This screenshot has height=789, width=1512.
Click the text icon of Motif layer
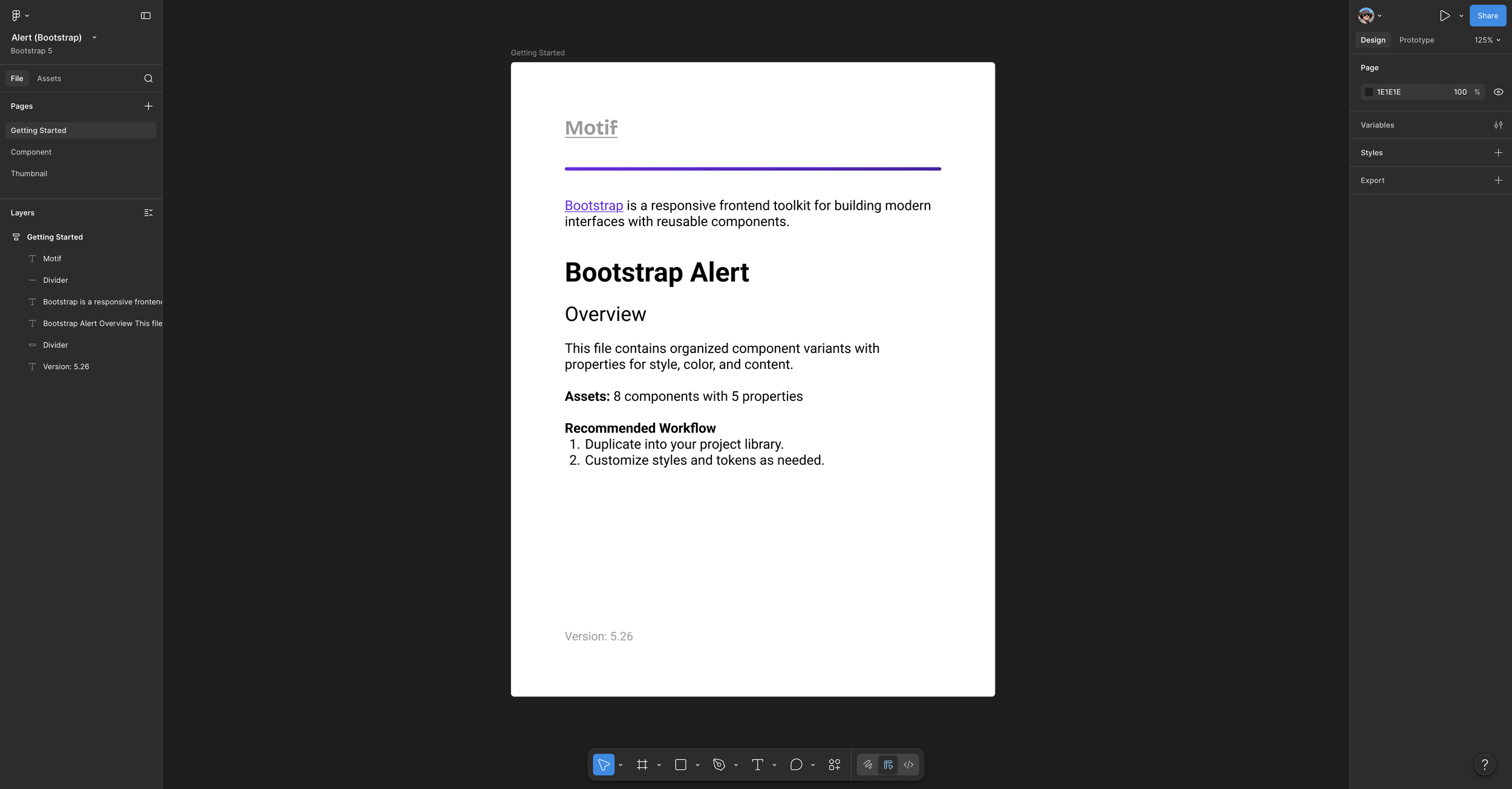coord(33,259)
